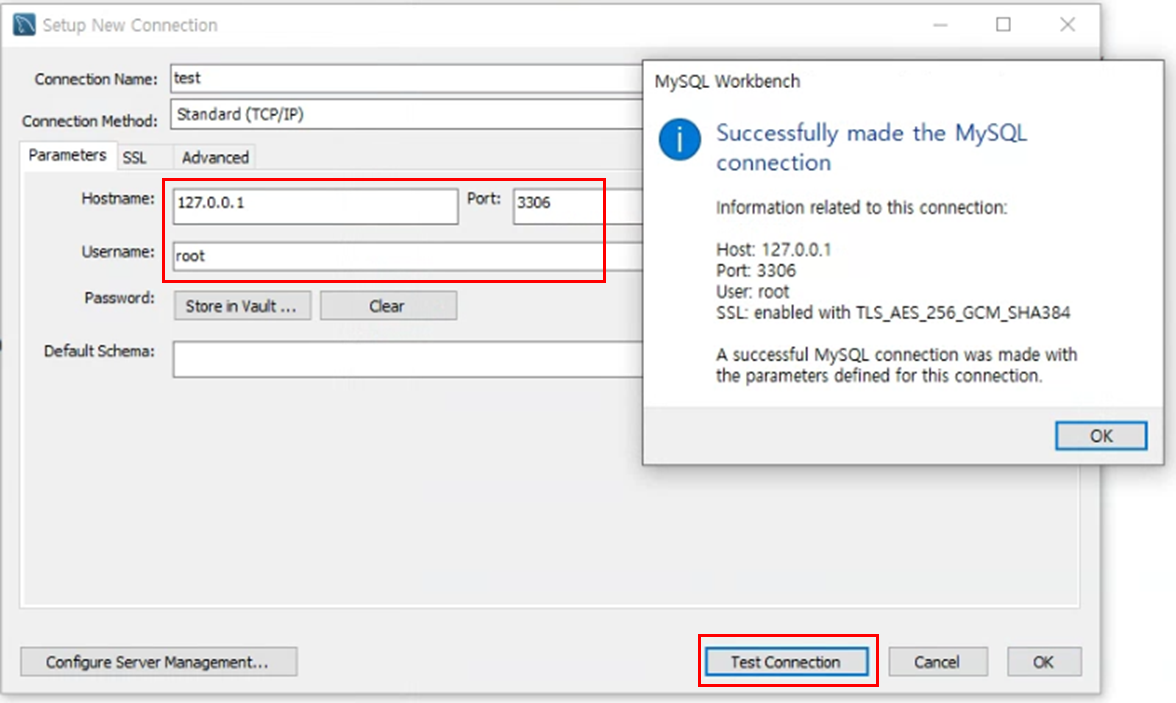Click the blue information icon in dialog
The height and width of the screenshot is (703, 1176).
tap(680, 140)
